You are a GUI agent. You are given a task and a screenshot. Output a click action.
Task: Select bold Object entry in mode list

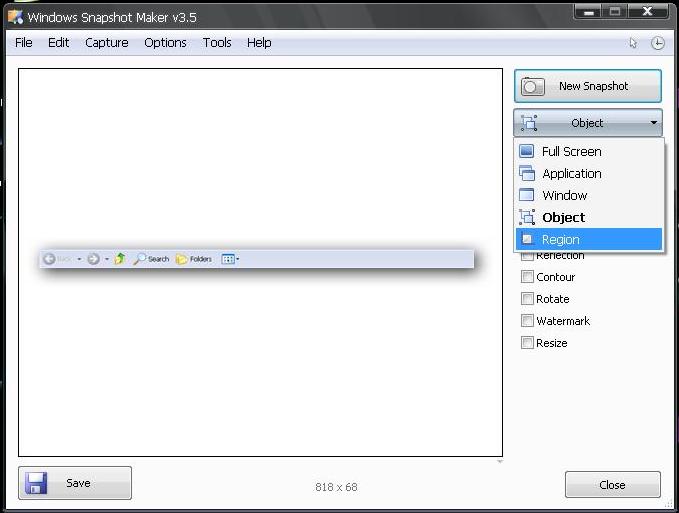tap(589, 217)
